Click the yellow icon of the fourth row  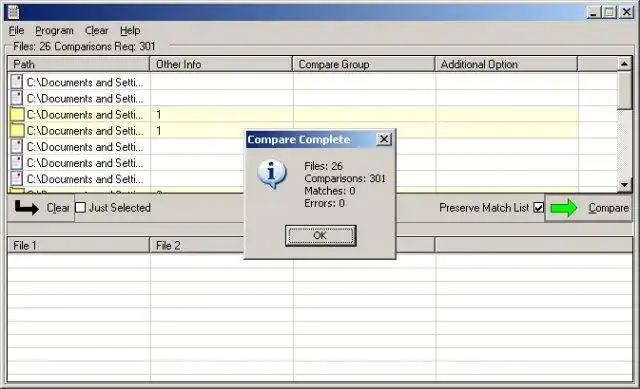pyautogui.click(x=17, y=131)
